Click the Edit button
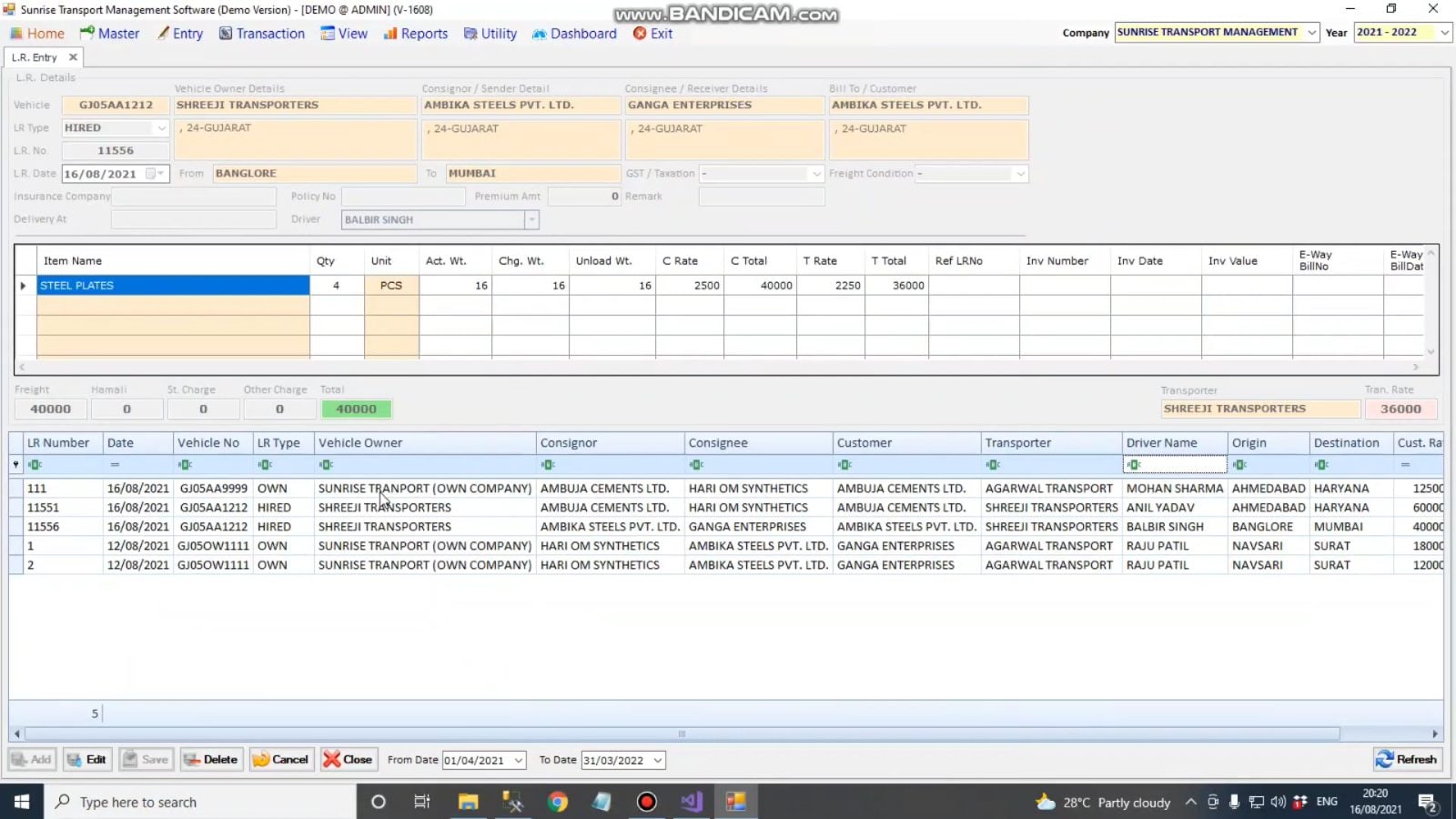 tap(86, 759)
